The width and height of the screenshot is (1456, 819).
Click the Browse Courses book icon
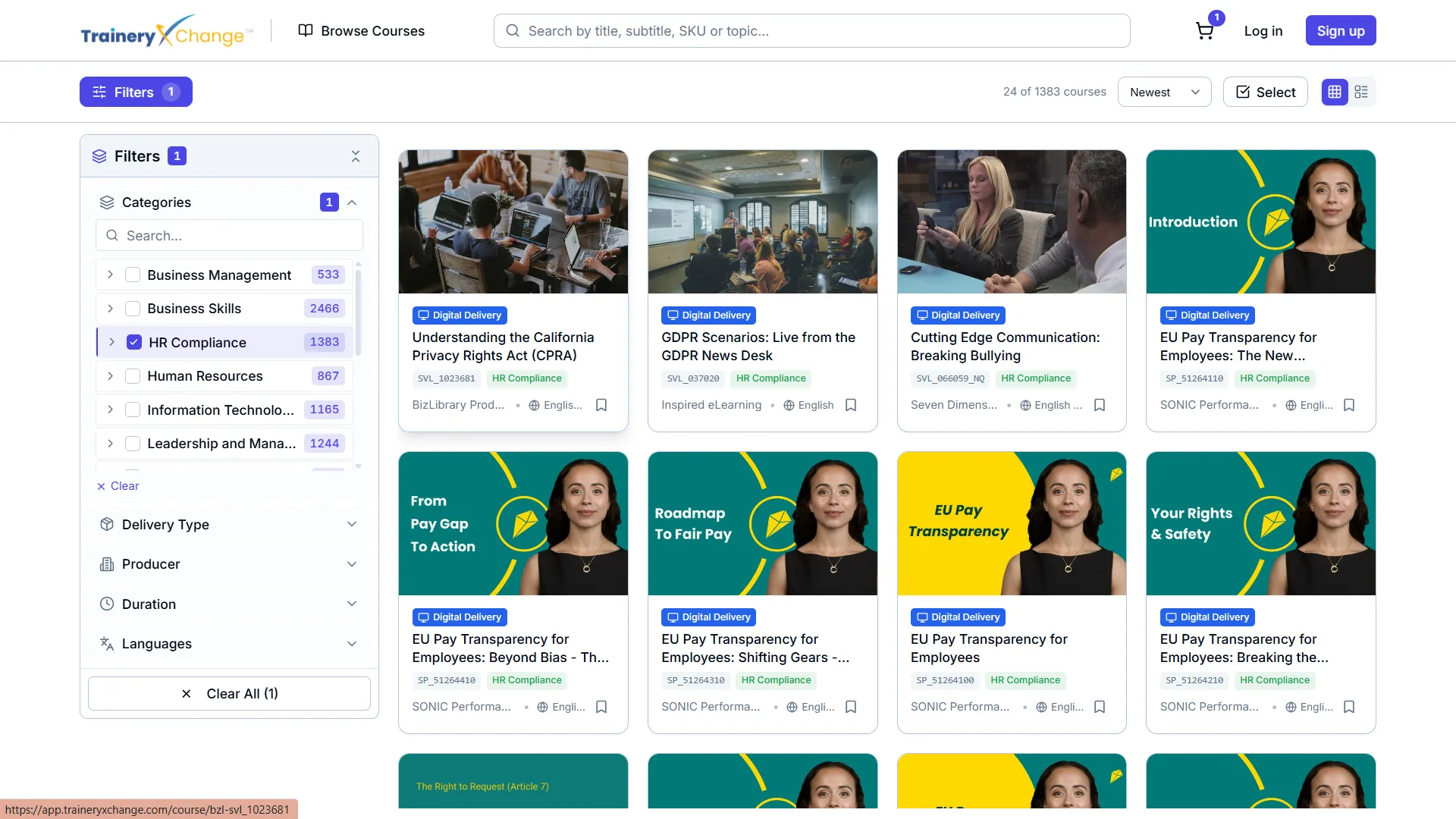tap(306, 31)
